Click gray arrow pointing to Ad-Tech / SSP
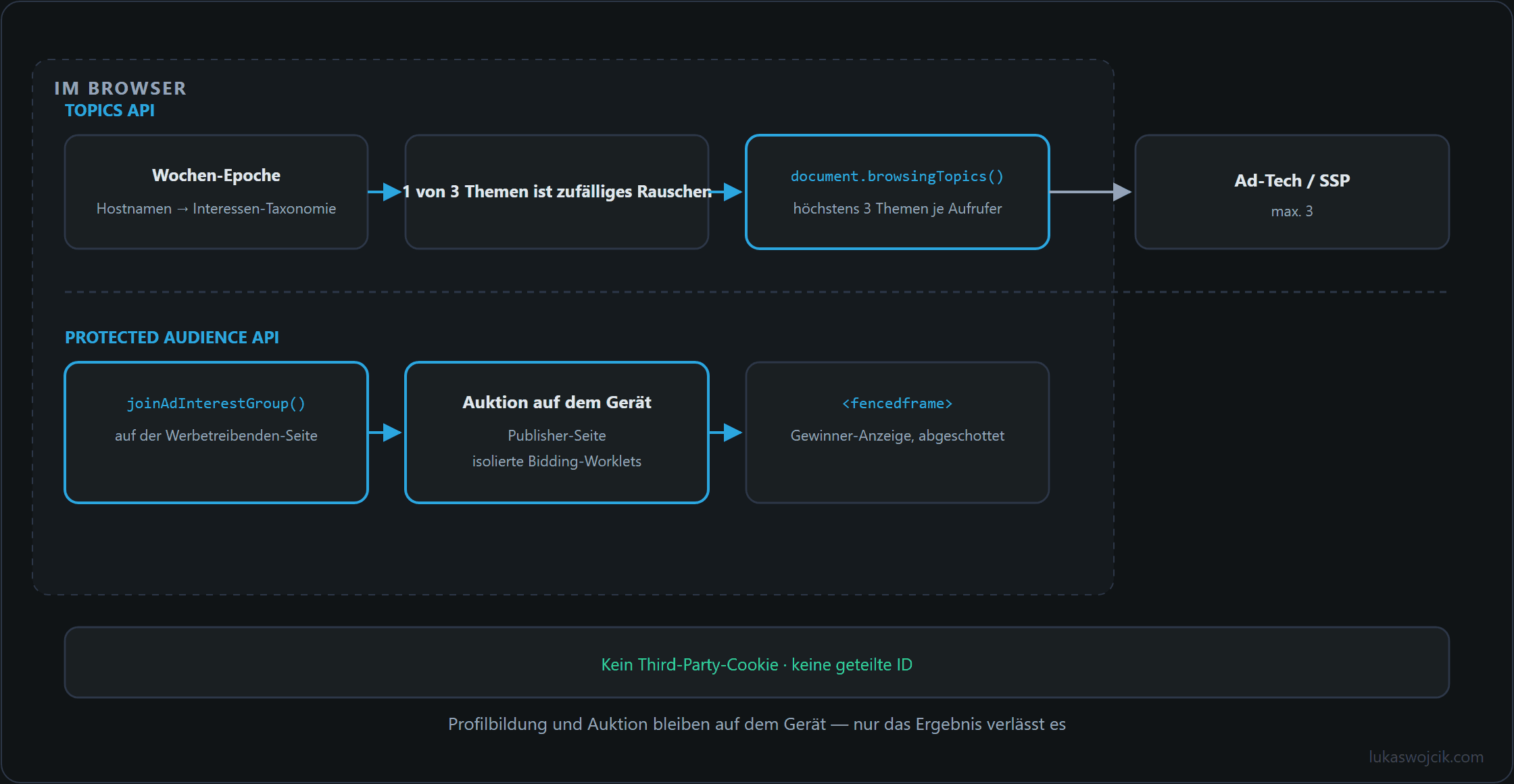 [1091, 192]
